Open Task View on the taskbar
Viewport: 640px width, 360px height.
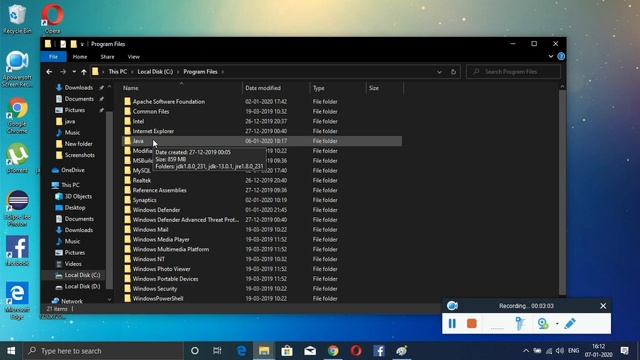coord(217,351)
